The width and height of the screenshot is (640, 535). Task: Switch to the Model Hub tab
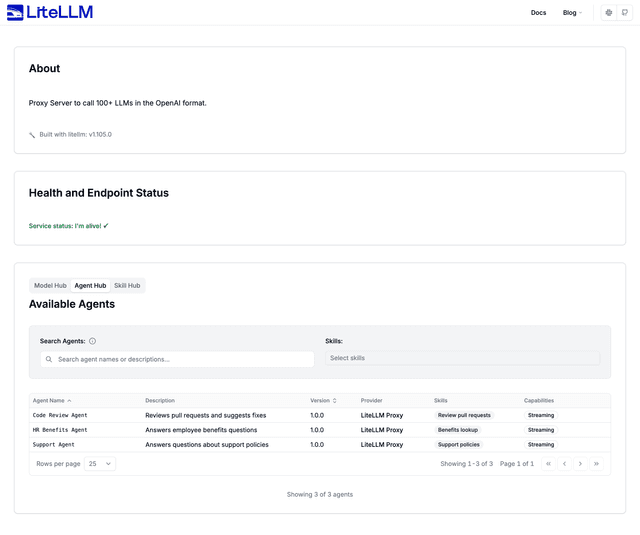point(50,285)
